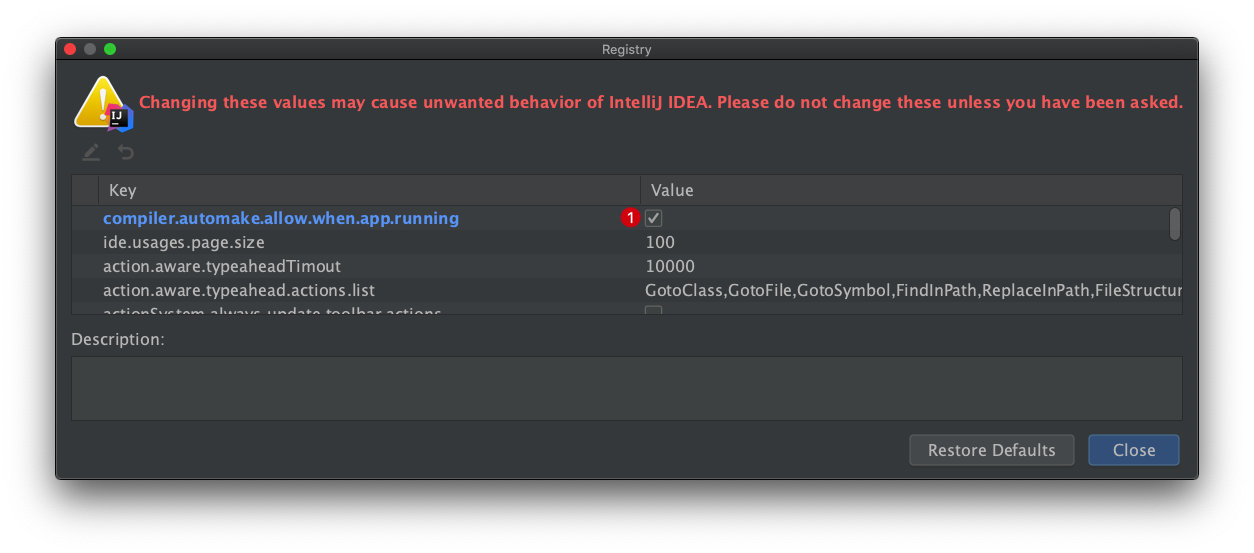Select compiler.automake.allow.when.app.running key name
This screenshot has height=553, width=1254.
[x=281, y=218]
